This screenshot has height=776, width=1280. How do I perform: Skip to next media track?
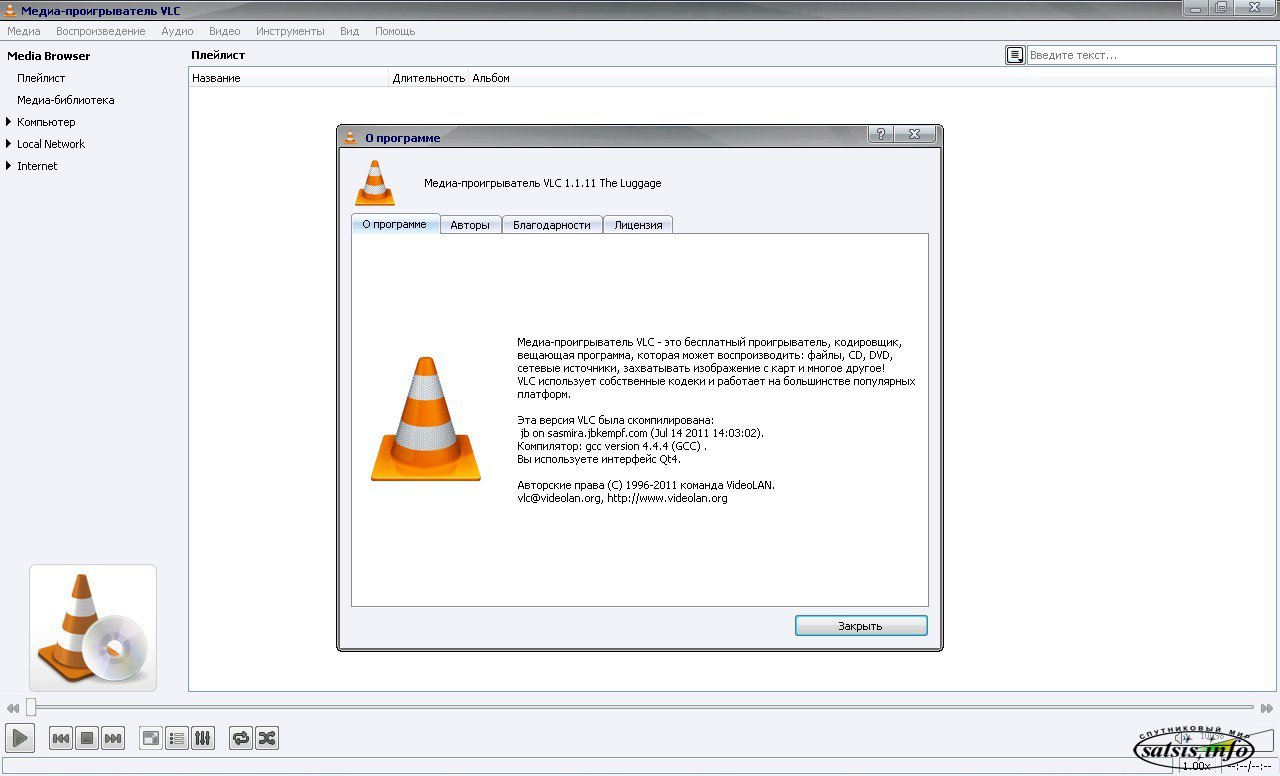point(113,738)
